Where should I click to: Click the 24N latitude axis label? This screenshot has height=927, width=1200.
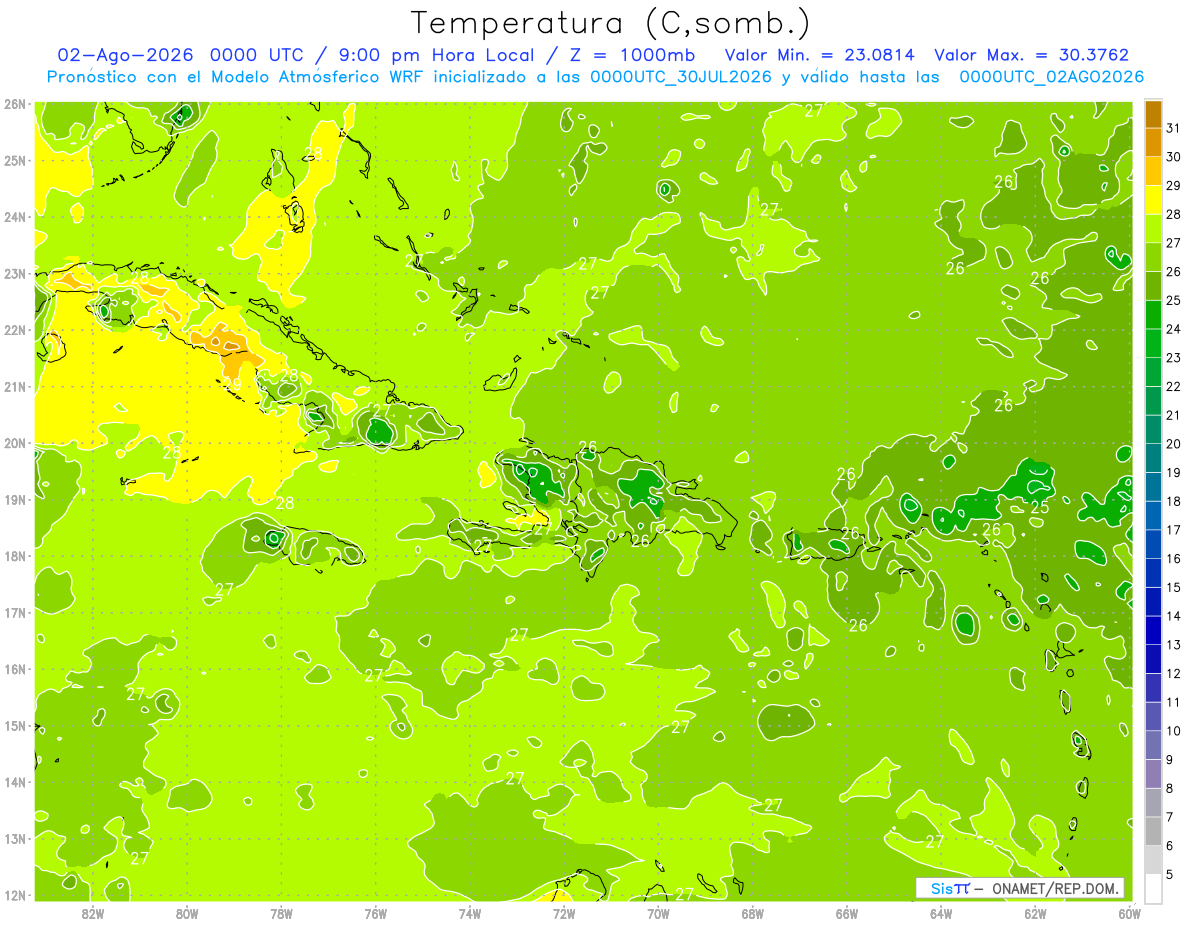coord(14,217)
